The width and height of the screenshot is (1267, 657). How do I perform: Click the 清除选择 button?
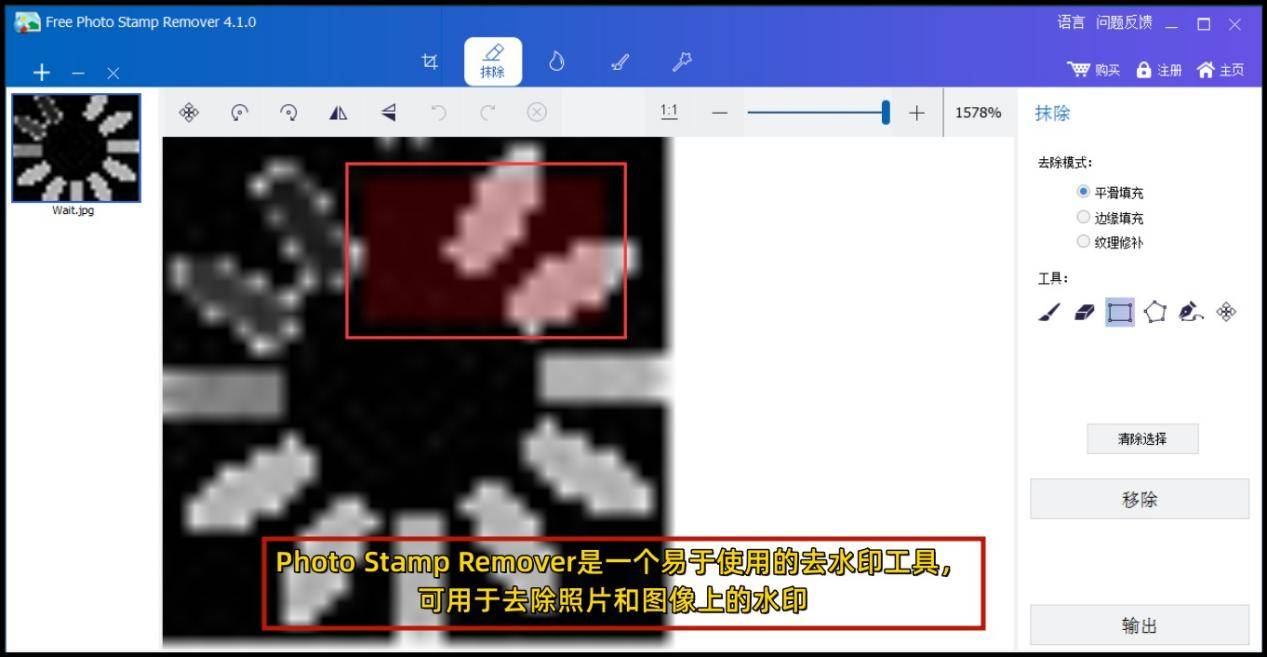(1142, 439)
